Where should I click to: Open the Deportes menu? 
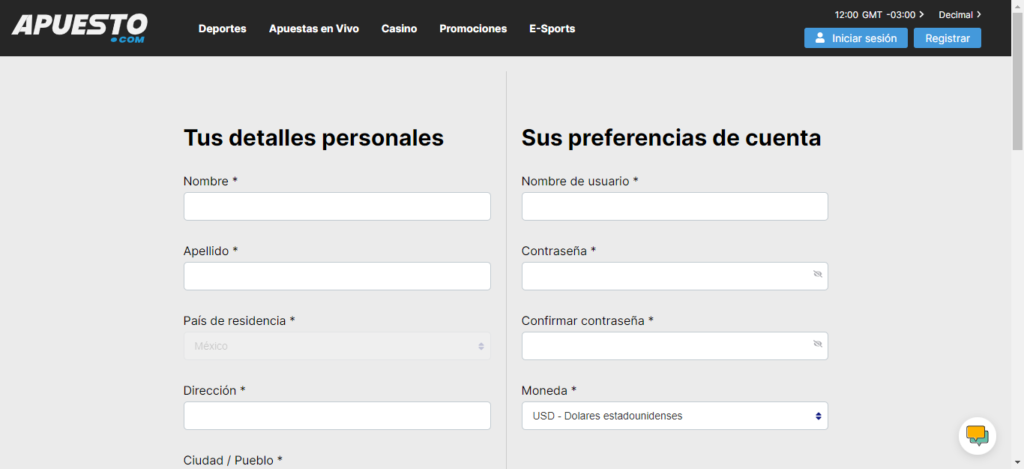[x=222, y=29]
